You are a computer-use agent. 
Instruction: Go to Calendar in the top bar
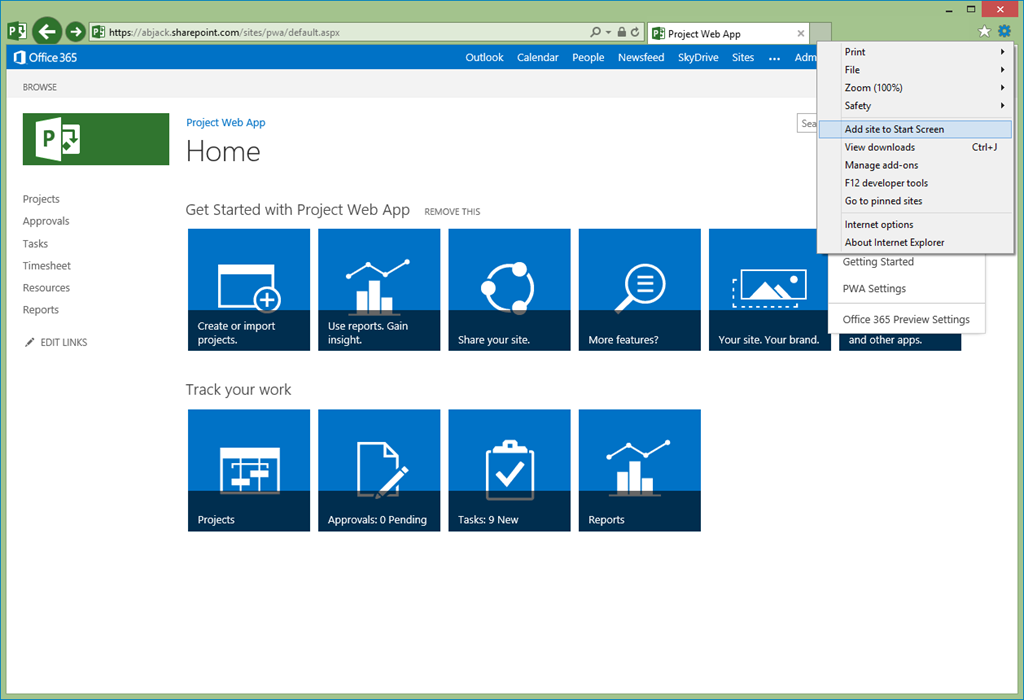click(537, 57)
